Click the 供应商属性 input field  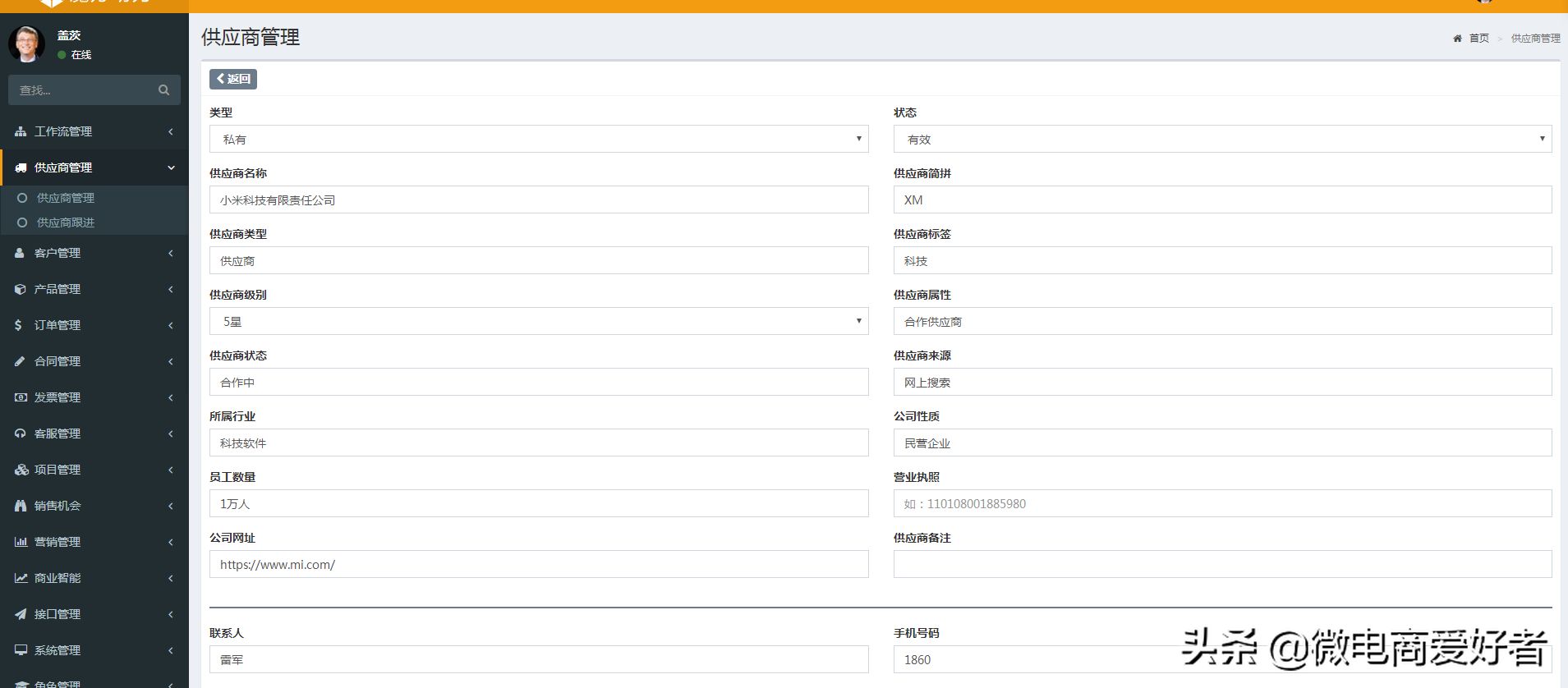pyautogui.click(x=1222, y=321)
